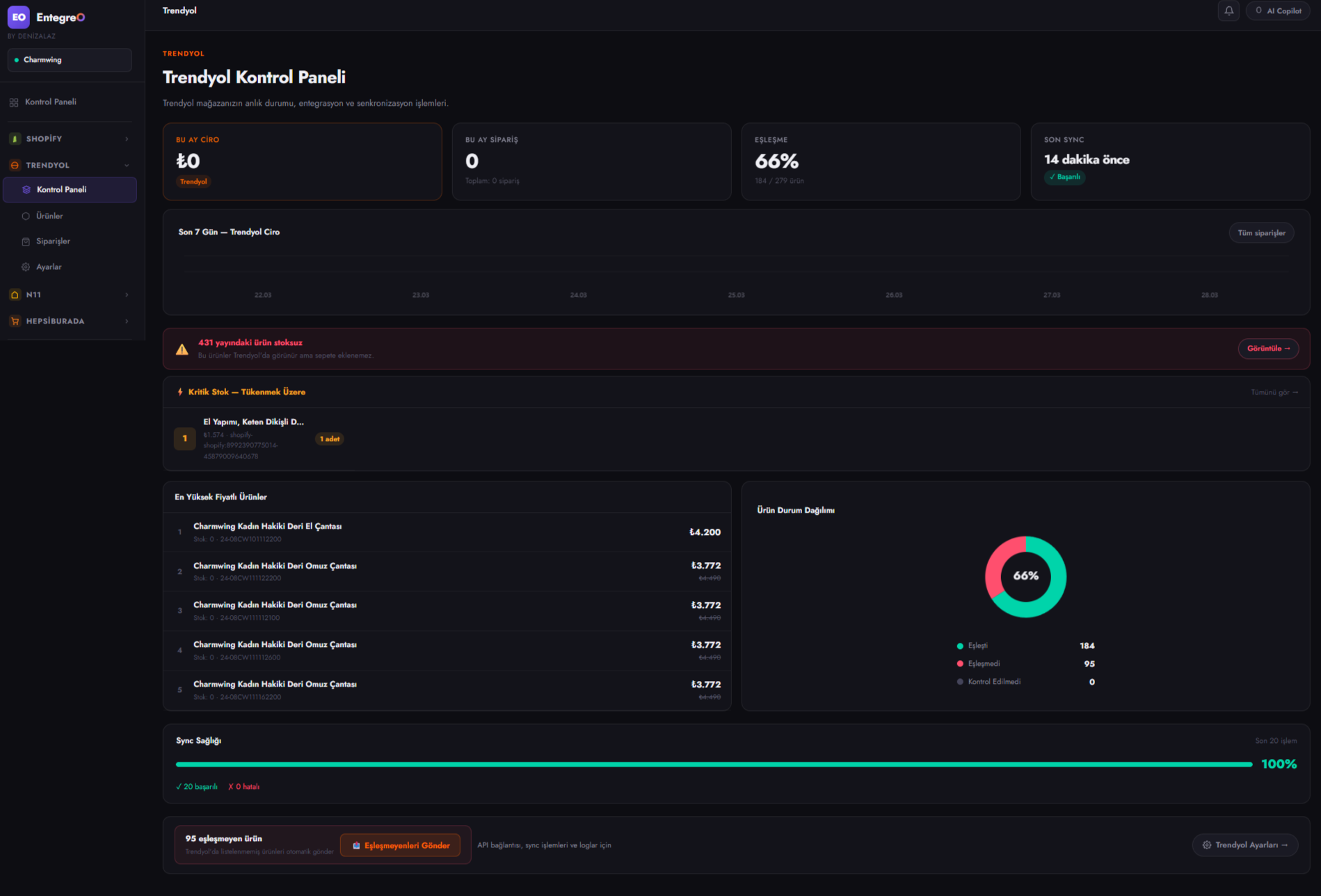1321x896 pixels.
Task: Open notifications via the bell icon
Action: tap(1228, 10)
